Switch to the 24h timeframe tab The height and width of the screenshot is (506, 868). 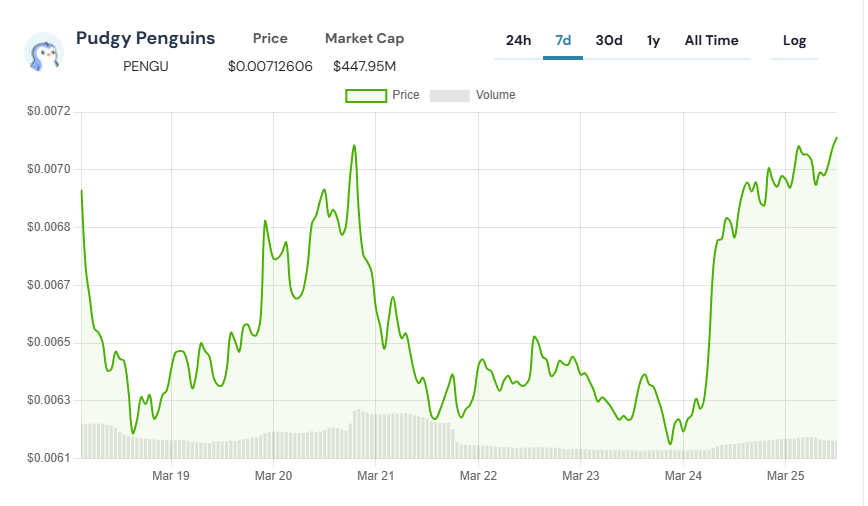(518, 41)
